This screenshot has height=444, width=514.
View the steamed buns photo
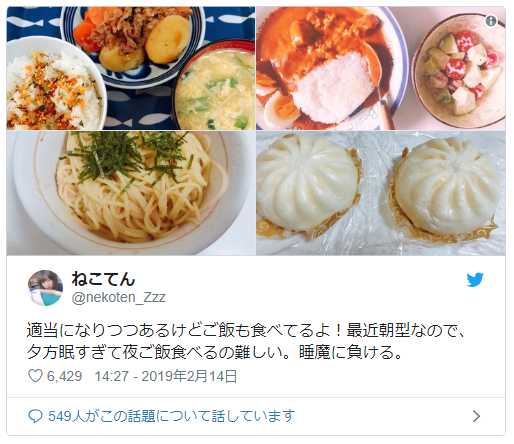click(x=381, y=193)
